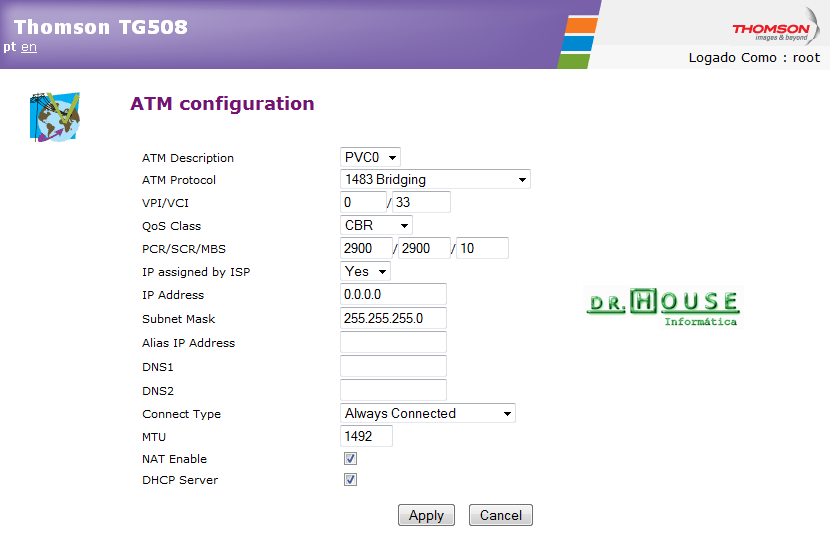Click the PCR field with first 2900

pos(366,248)
